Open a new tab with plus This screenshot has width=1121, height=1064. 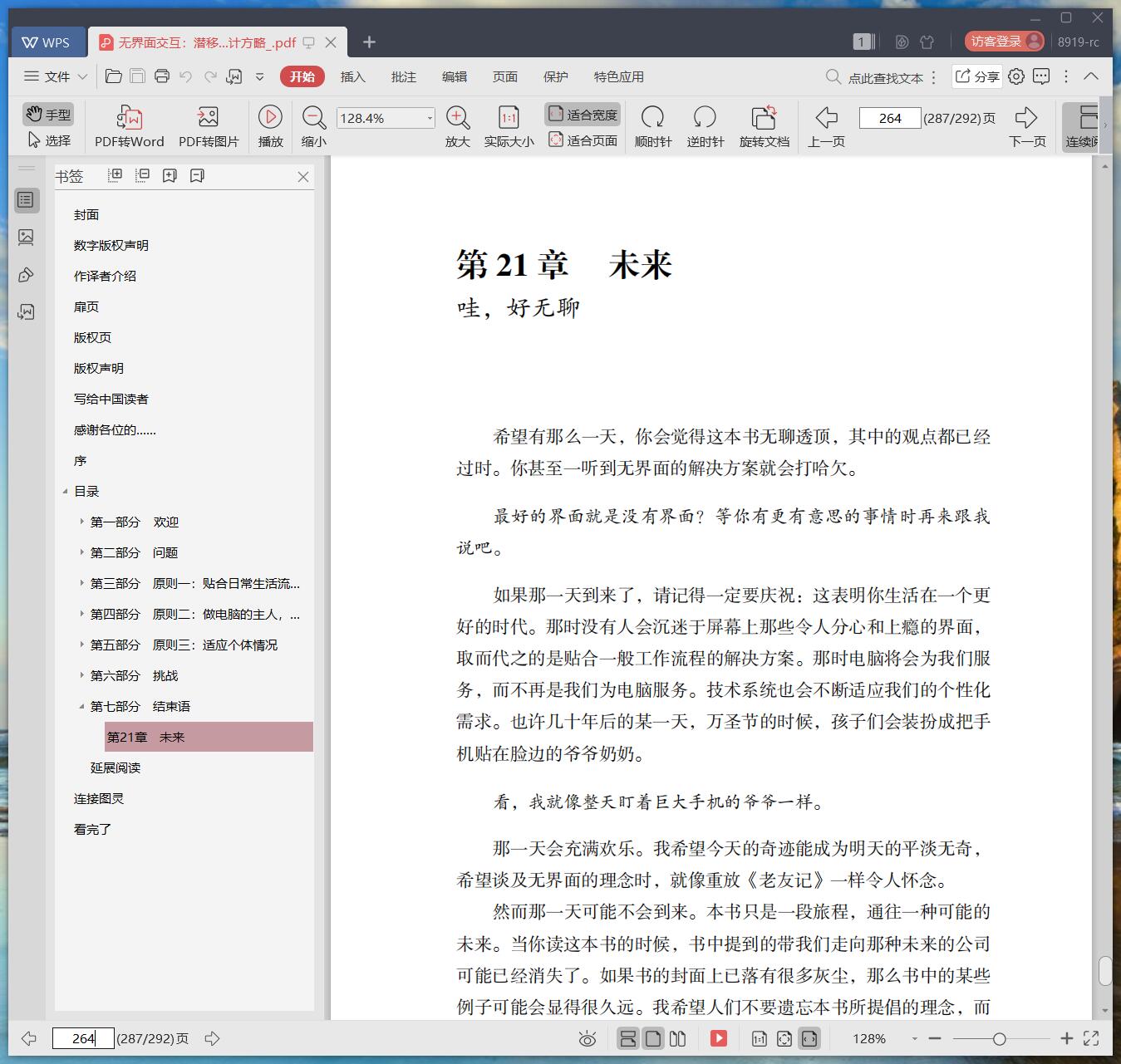point(370,42)
